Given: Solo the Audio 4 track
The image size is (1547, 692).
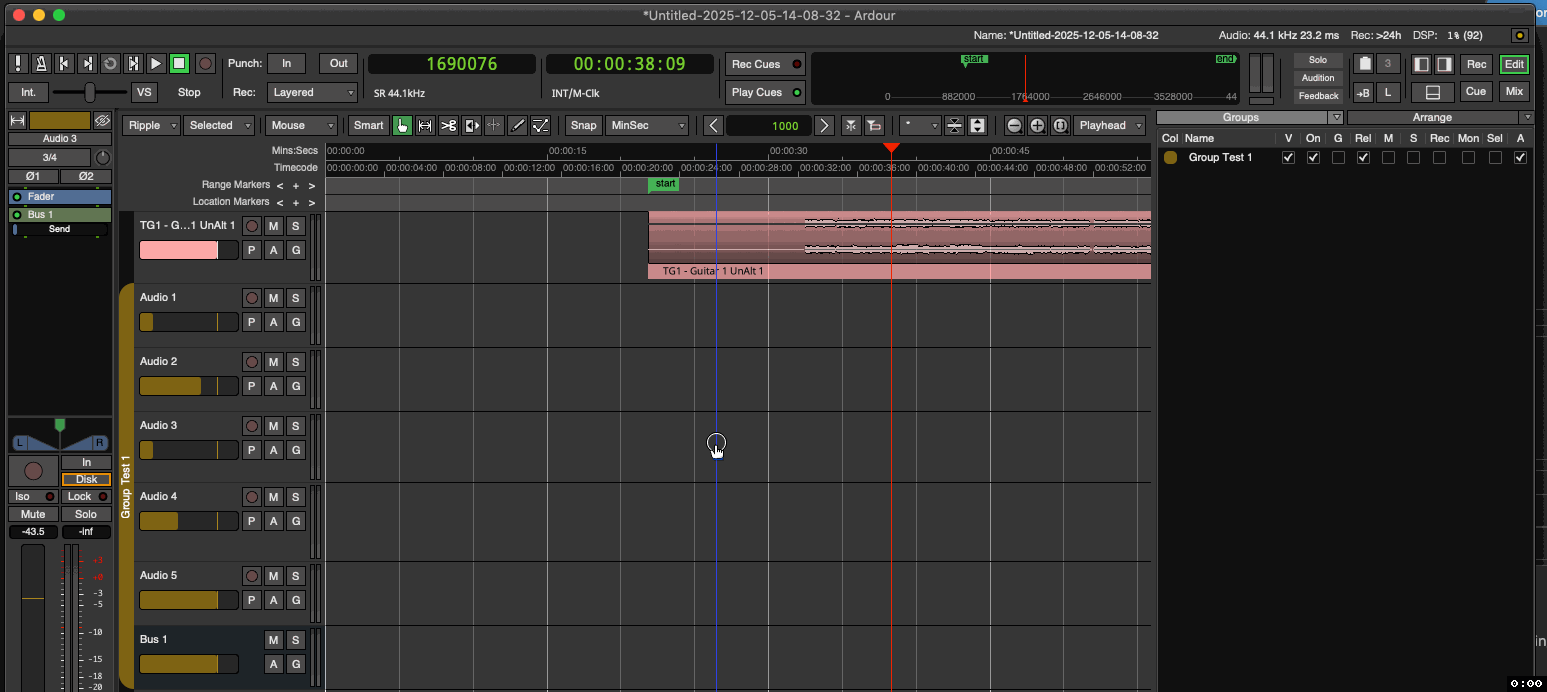Looking at the screenshot, I should point(295,497).
